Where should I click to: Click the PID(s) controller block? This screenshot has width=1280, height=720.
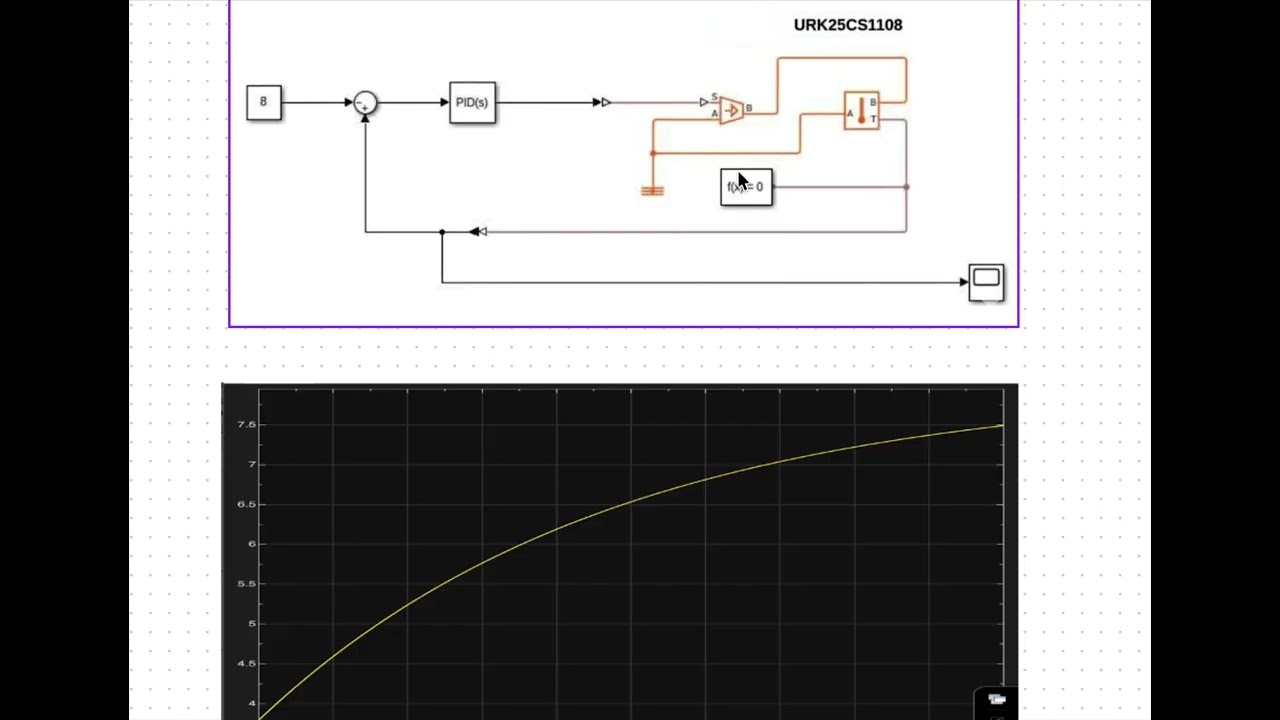coord(472,102)
